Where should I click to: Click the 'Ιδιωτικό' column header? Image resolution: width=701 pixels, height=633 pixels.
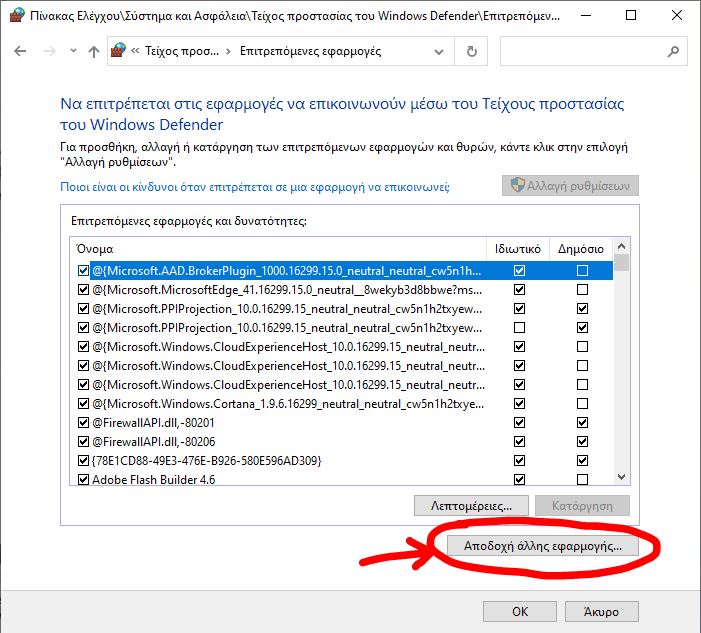[x=517, y=249]
